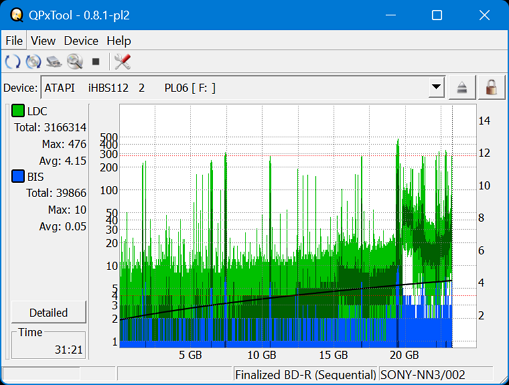509x385 pixels.
Task: Open the Device menu
Action: (x=81, y=41)
